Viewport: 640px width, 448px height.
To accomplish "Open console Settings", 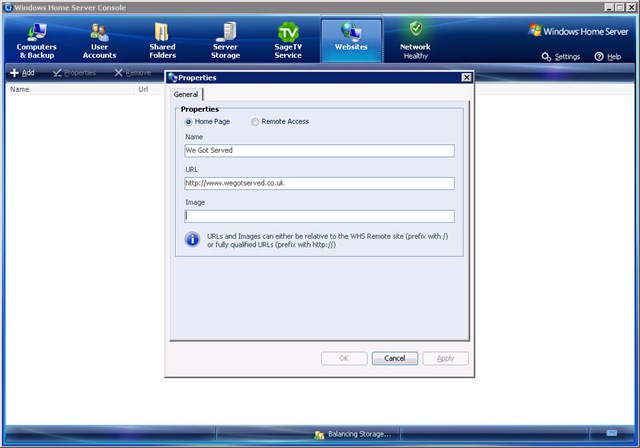I will (x=561, y=57).
